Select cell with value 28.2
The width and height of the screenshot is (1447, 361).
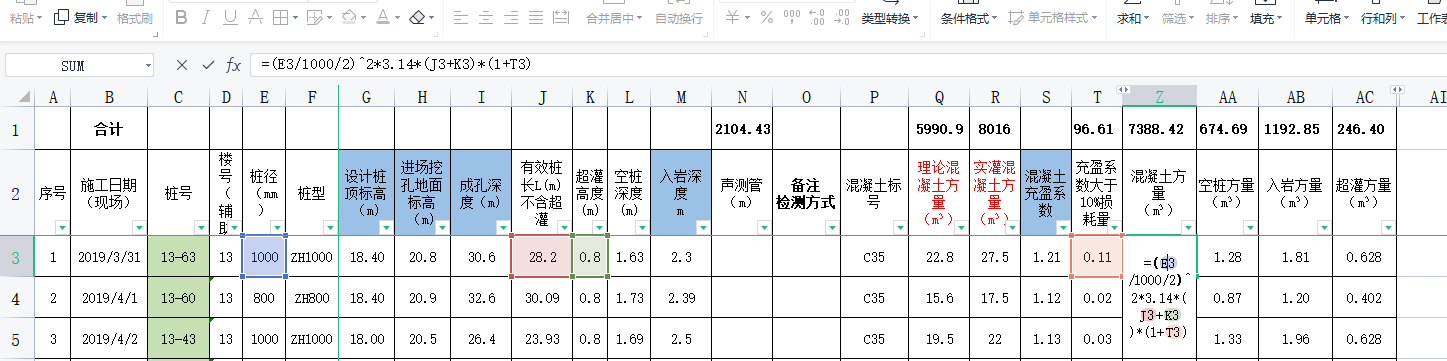tap(541, 257)
